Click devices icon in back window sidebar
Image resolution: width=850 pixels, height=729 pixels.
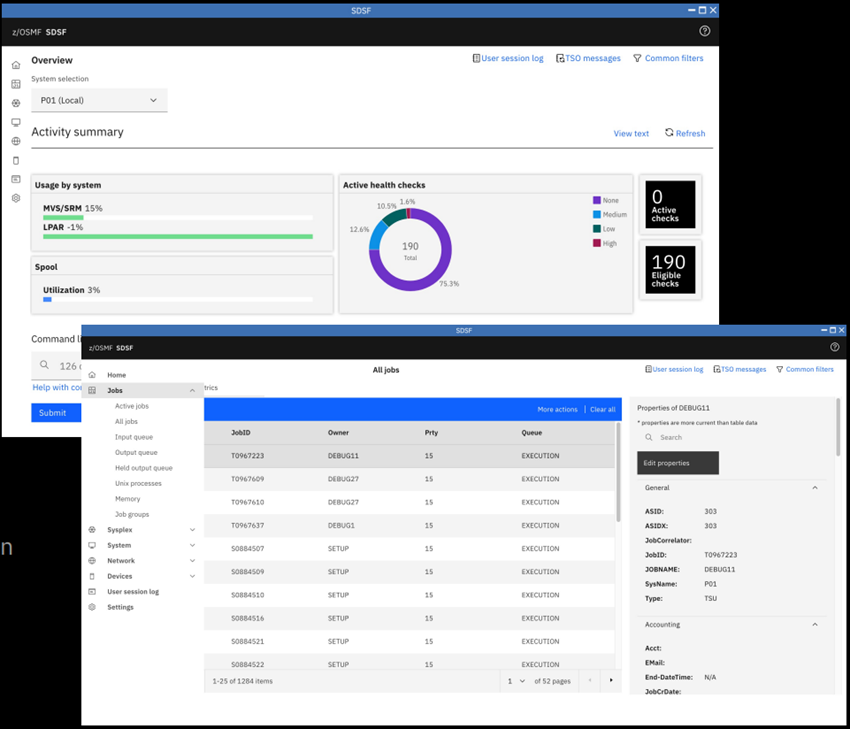tap(16, 160)
